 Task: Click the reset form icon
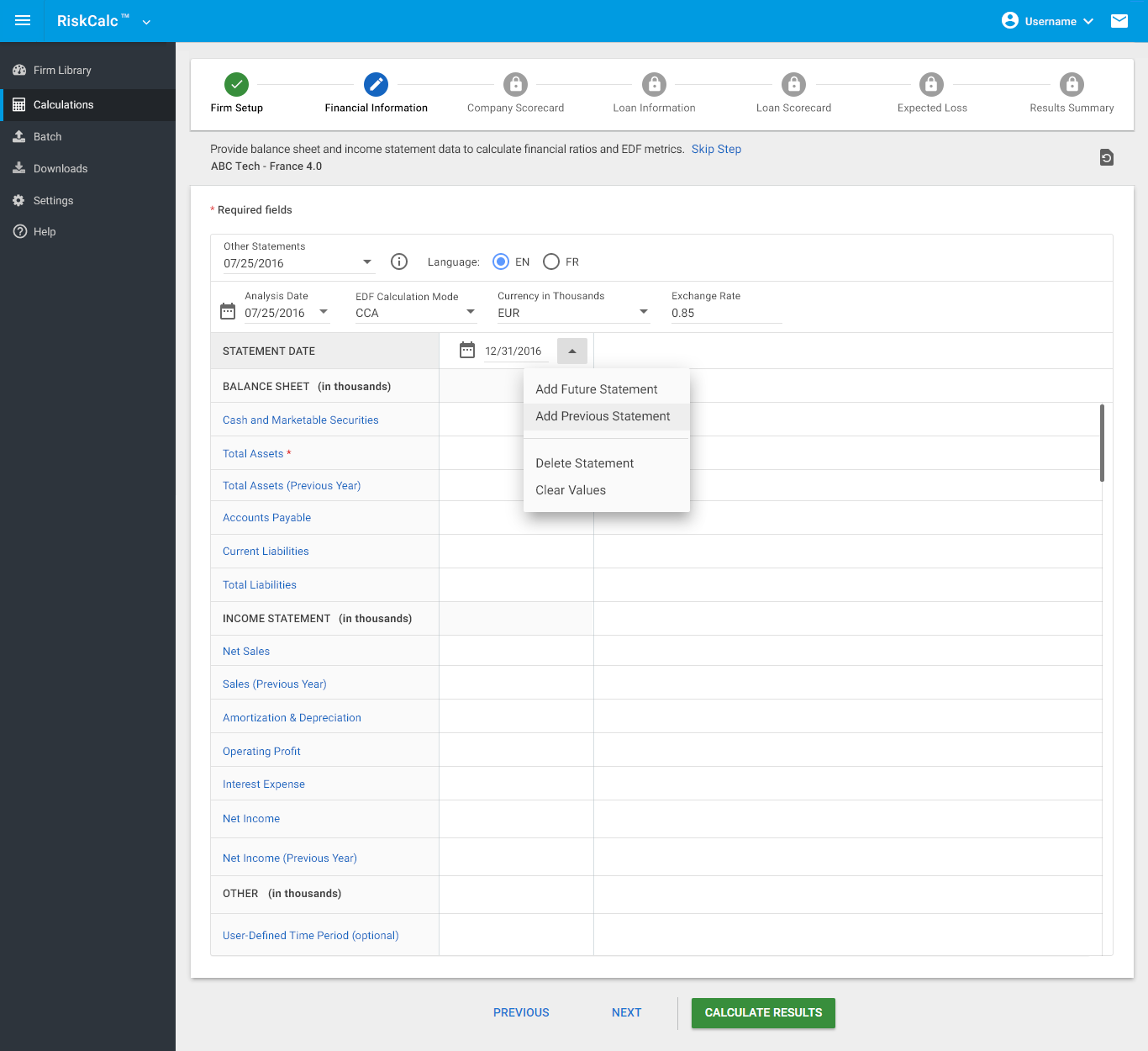[x=1107, y=157]
